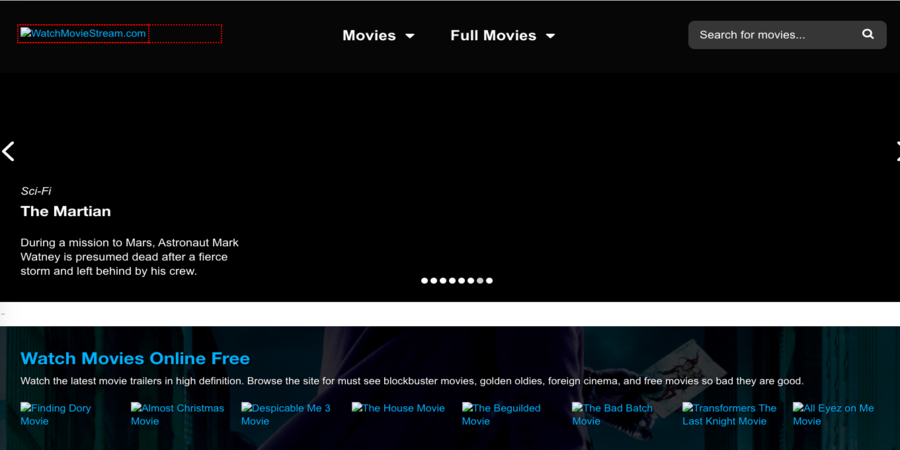This screenshot has height=450, width=900.
Task: Click the WatchMovieStream.com logo
Action: click(x=84, y=34)
